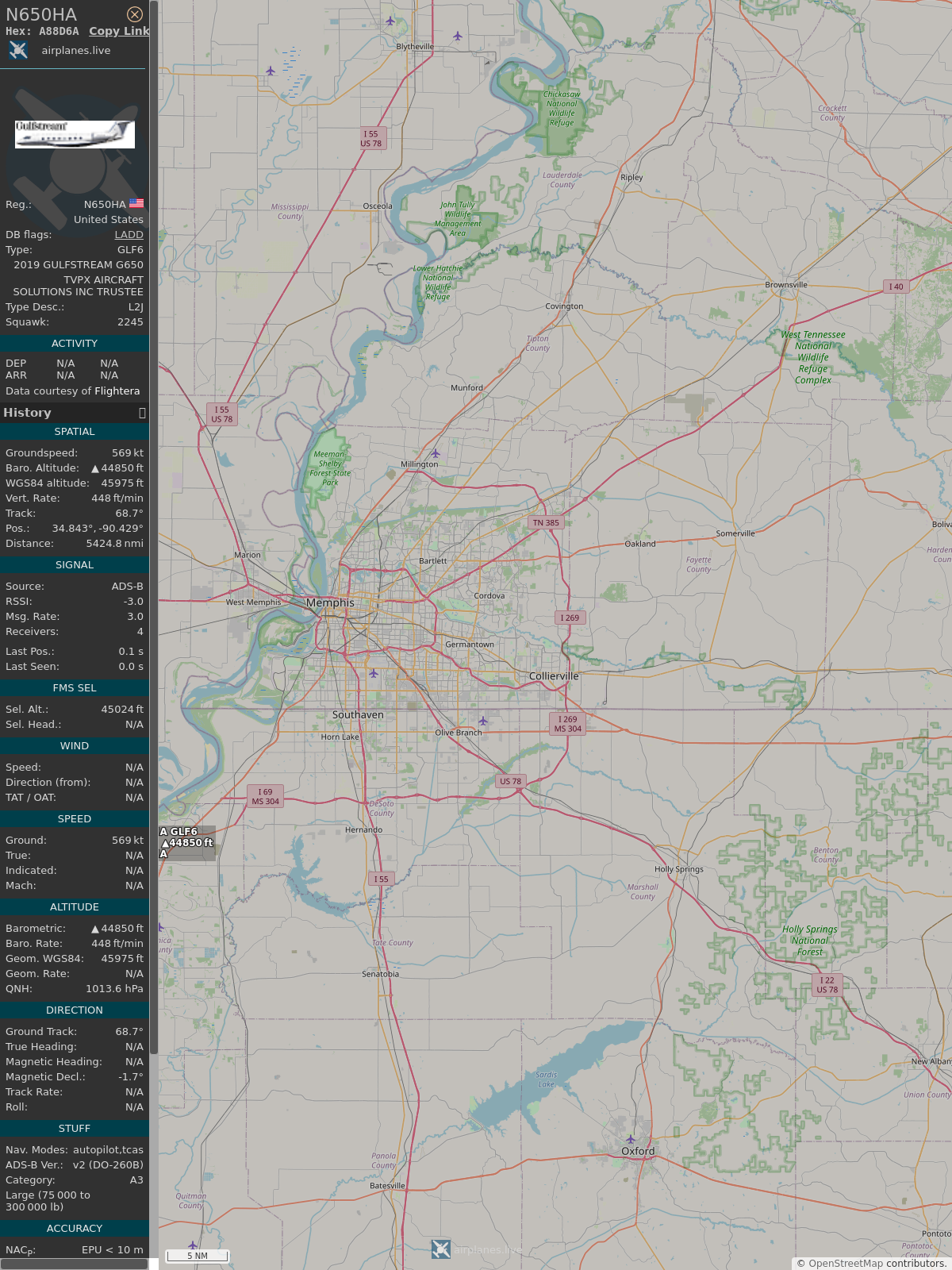Click the ACCURACY section header
The height and width of the screenshot is (1270, 952).
tap(75, 1229)
